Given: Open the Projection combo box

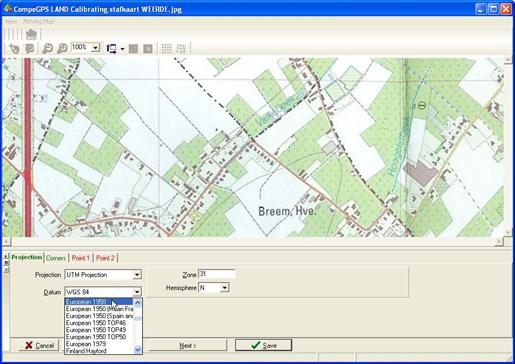Looking at the screenshot, I should click(x=103, y=275).
